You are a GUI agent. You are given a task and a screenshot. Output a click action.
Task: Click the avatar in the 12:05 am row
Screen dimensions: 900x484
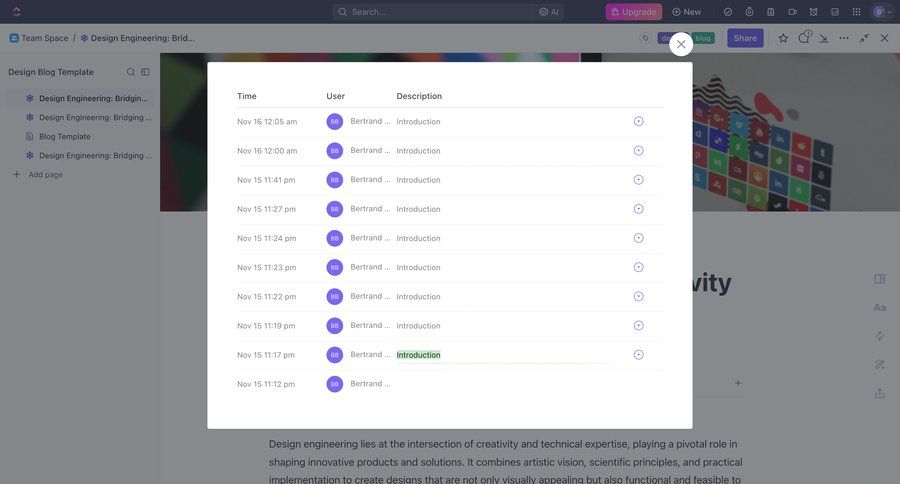pos(335,122)
